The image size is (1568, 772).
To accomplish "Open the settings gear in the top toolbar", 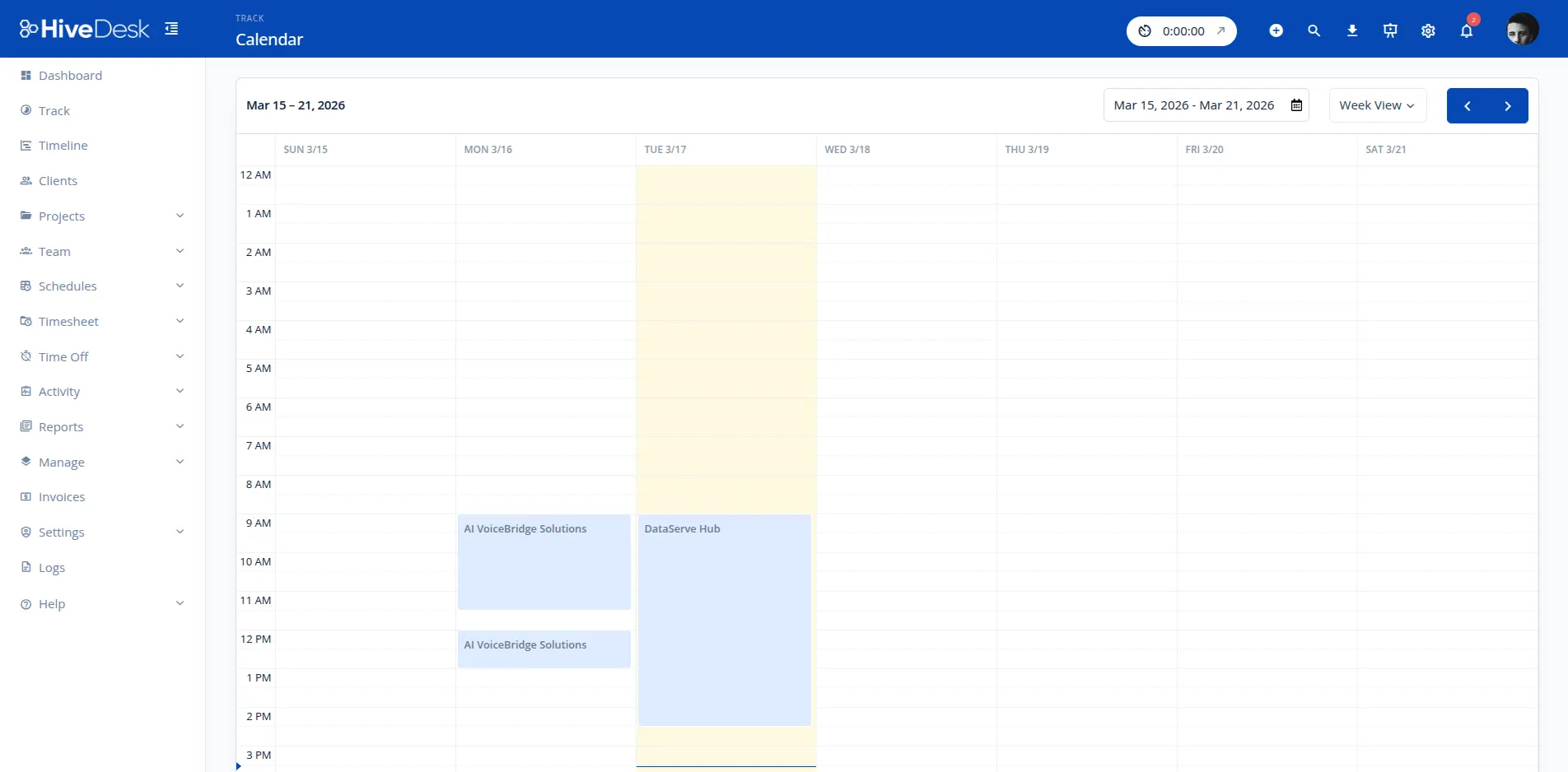I will pyautogui.click(x=1428, y=30).
